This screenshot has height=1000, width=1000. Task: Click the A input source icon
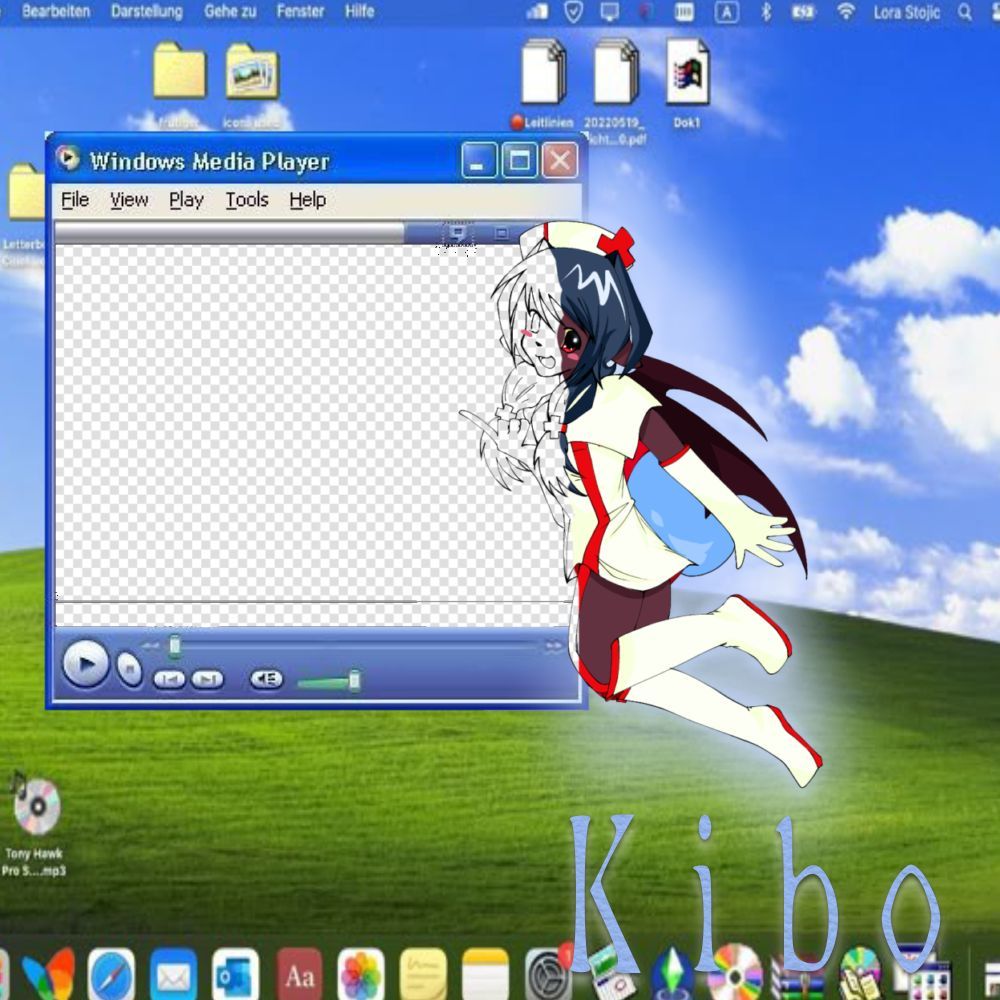[x=726, y=11]
